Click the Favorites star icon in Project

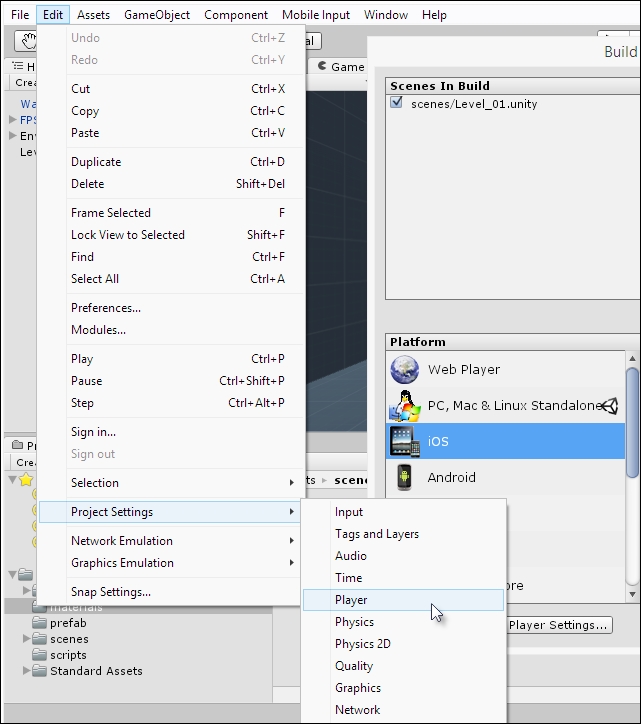point(26,479)
